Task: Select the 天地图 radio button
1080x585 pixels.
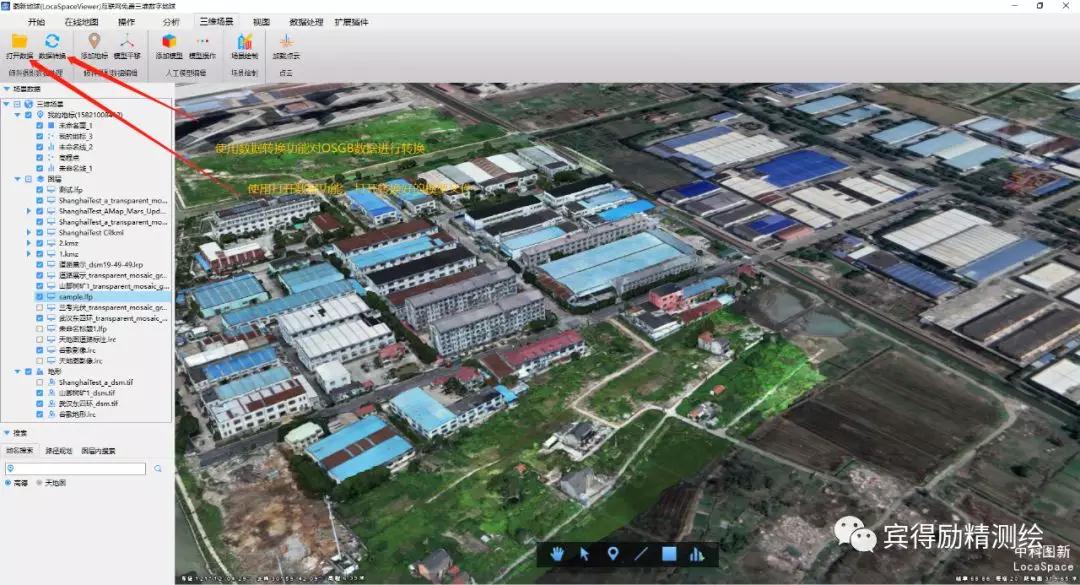Action: point(40,482)
